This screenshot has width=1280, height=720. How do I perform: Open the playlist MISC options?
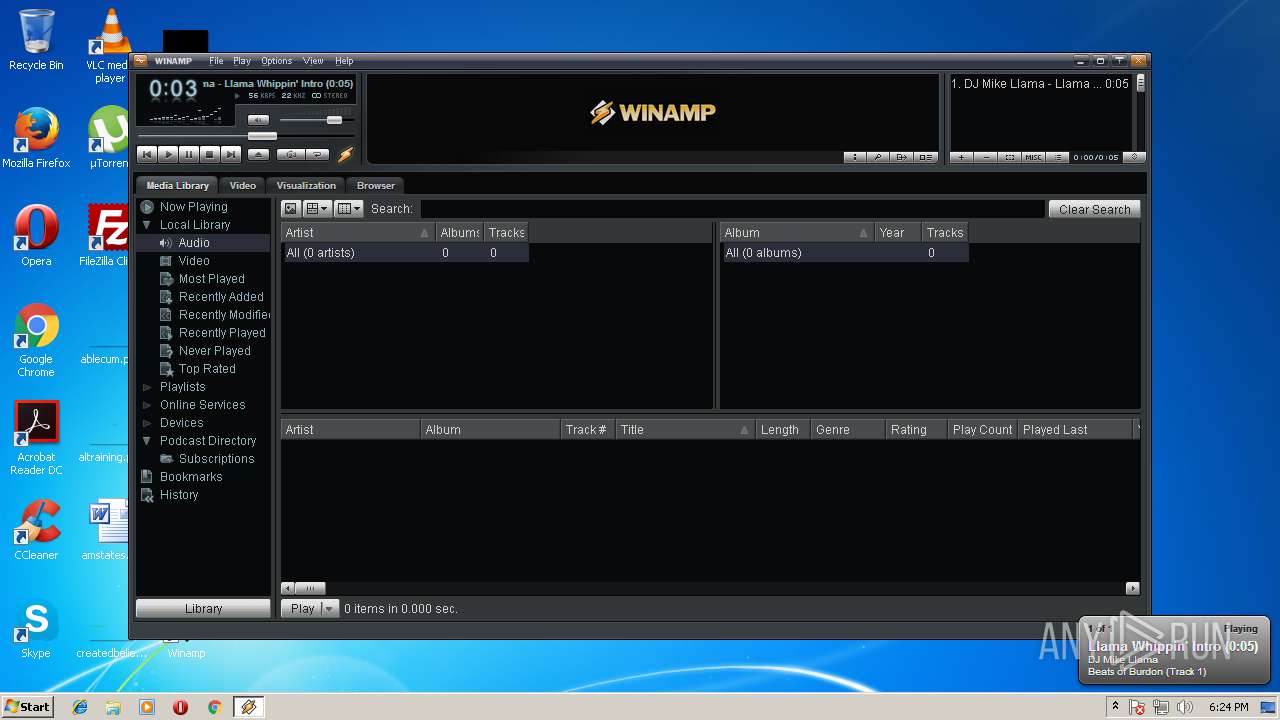(1034, 157)
